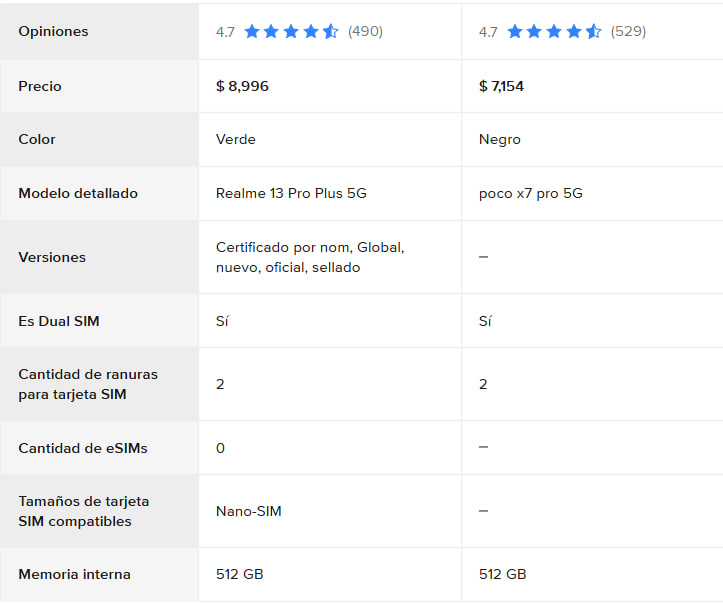Select the text poco x7 pro 5G
Screen dimensions: 723x603
pos(530,194)
